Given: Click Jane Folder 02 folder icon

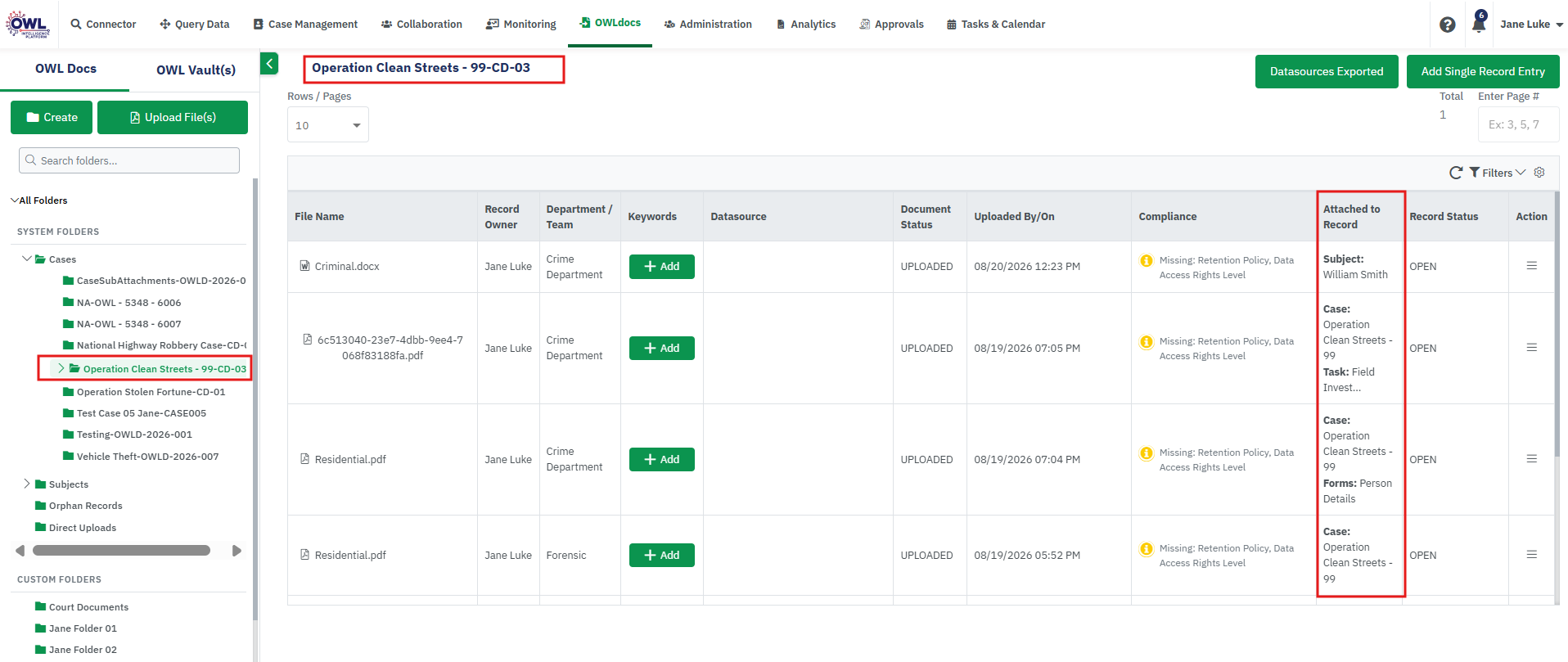Looking at the screenshot, I should coord(40,649).
